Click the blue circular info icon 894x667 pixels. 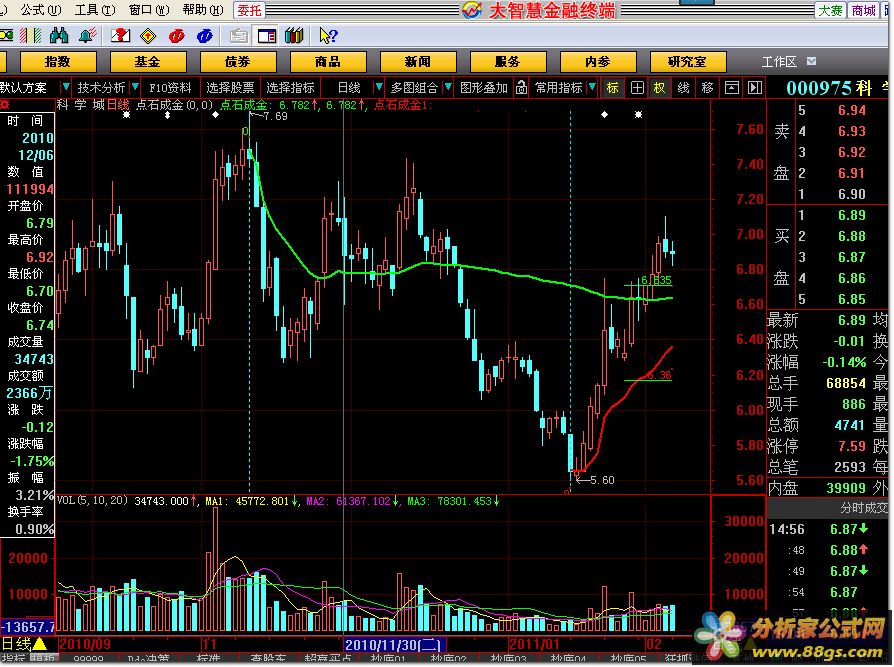204,36
